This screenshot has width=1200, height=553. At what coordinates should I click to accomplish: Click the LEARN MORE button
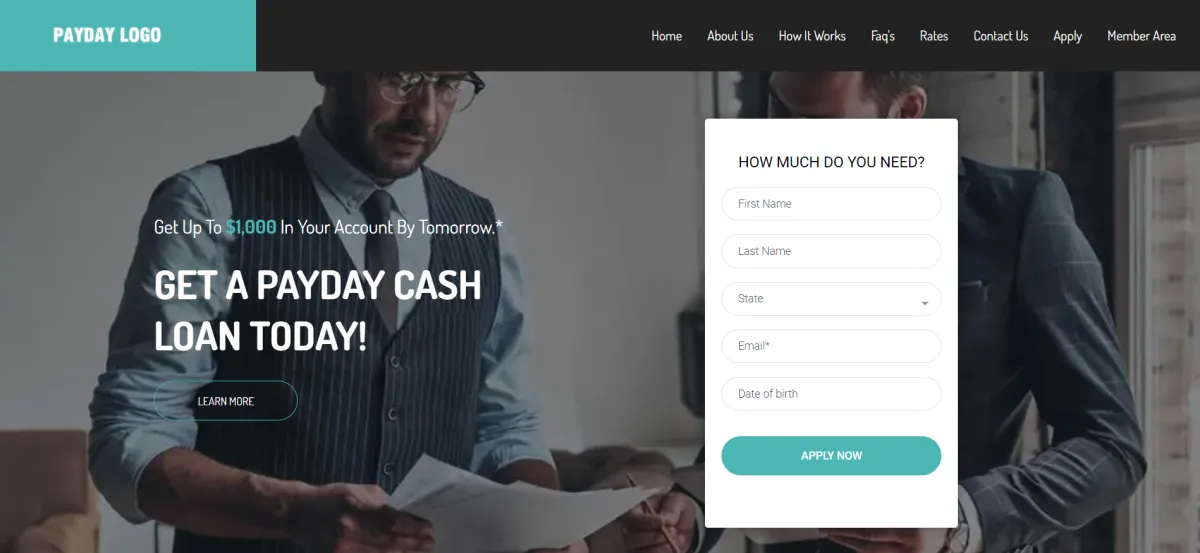[x=226, y=401]
